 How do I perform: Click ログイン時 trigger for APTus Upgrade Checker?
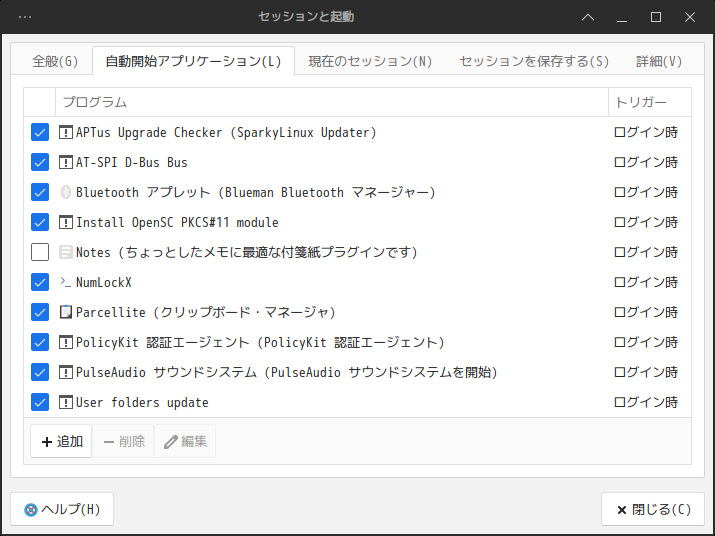(x=646, y=133)
